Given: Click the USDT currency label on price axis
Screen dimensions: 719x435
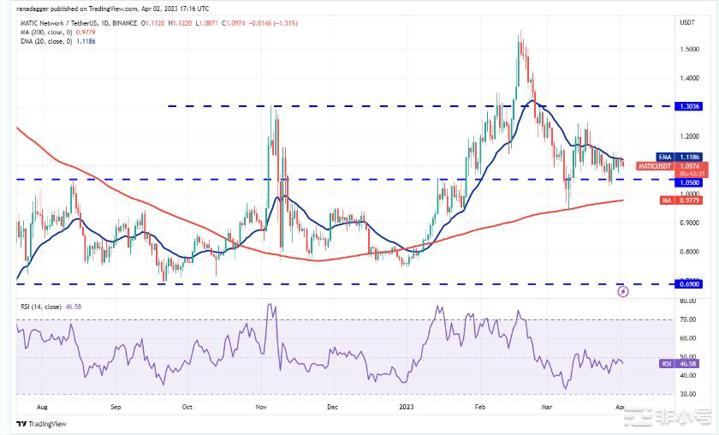Looking at the screenshot, I should 687,22.
